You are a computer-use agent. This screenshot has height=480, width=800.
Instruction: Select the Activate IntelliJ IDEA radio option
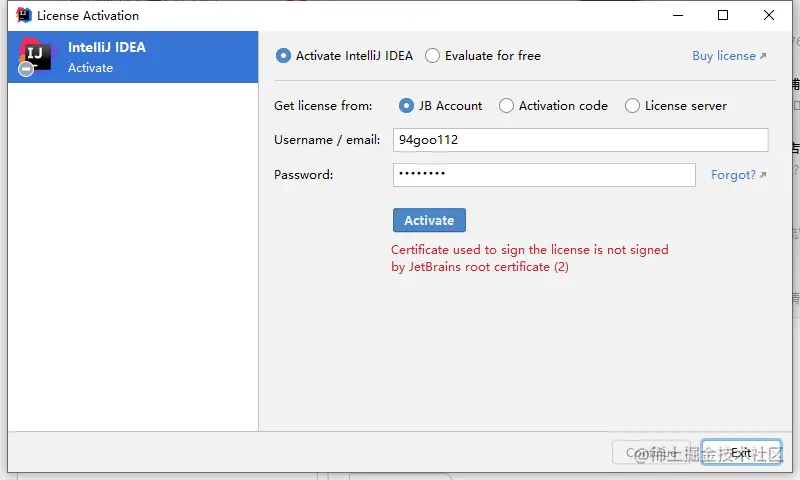tap(283, 56)
